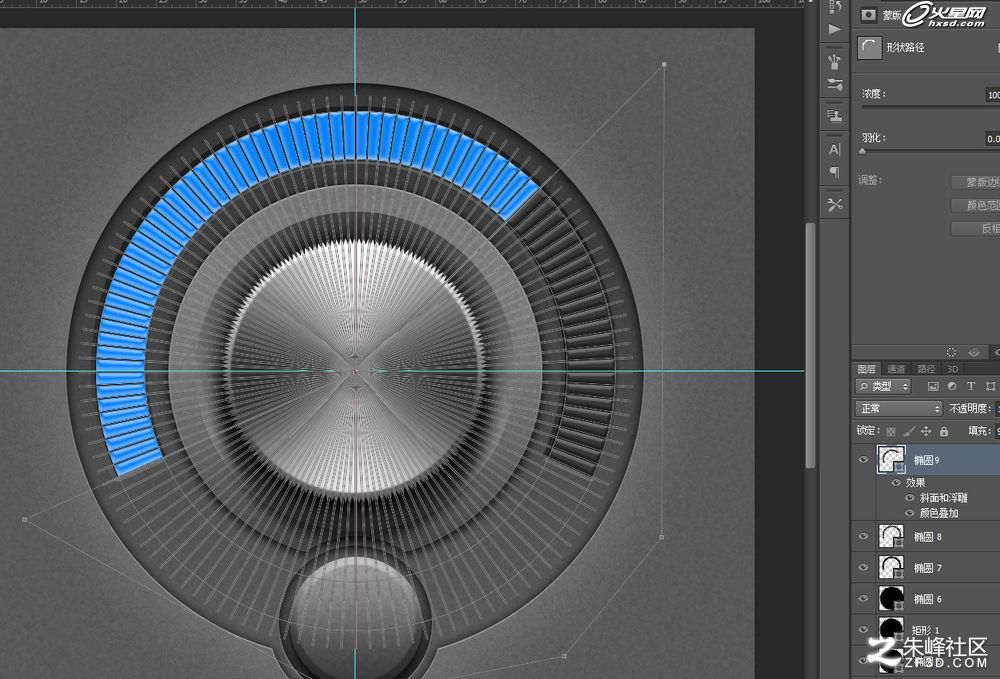Lock transparent pixels checkerboard icon

[891, 432]
